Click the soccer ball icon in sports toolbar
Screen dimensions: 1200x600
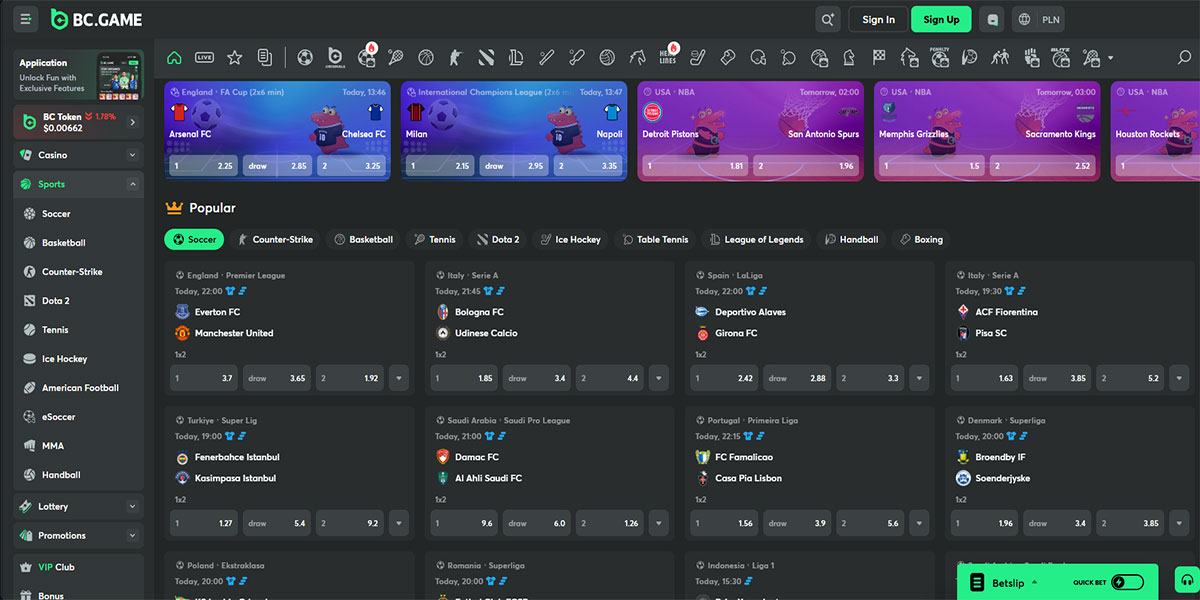[x=305, y=58]
